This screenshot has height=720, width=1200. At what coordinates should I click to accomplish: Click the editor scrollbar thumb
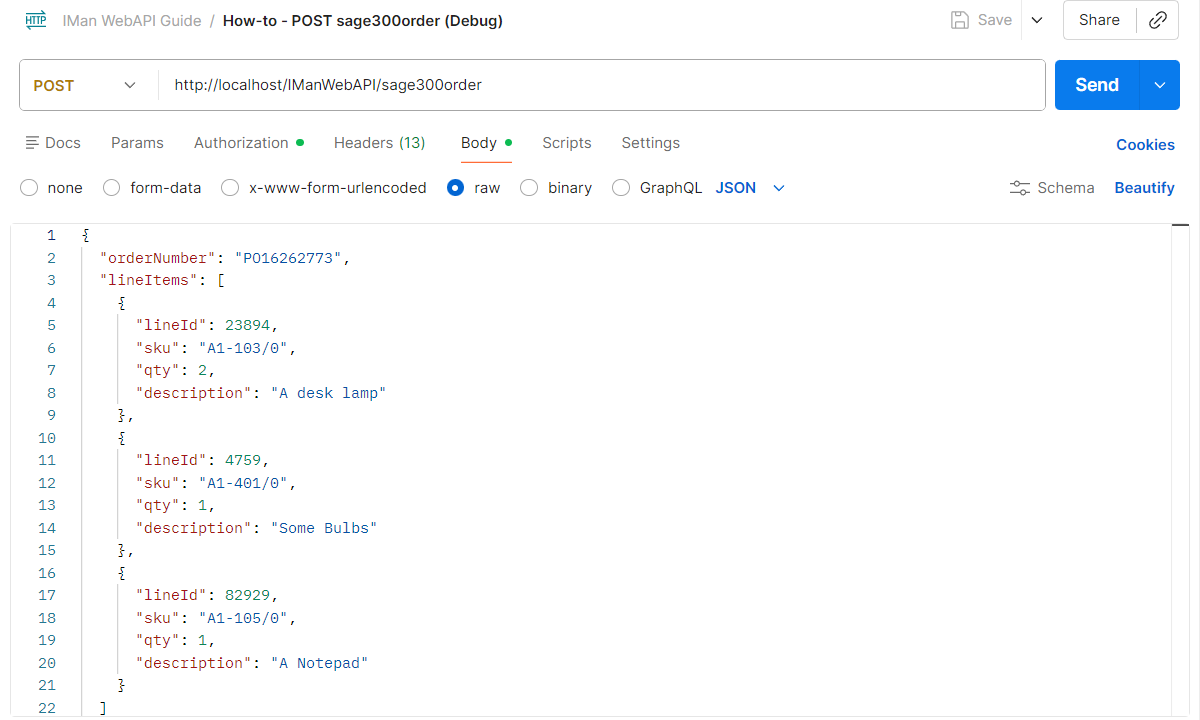(x=1180, y=226)
